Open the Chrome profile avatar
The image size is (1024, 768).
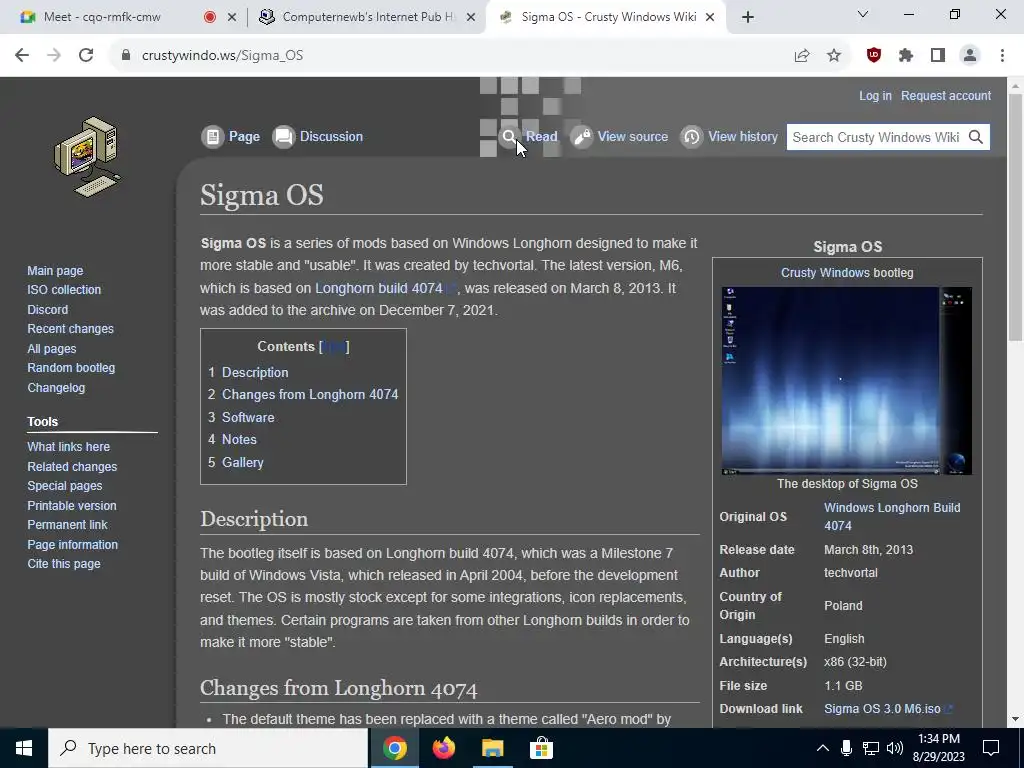click(x=970, y=56)
